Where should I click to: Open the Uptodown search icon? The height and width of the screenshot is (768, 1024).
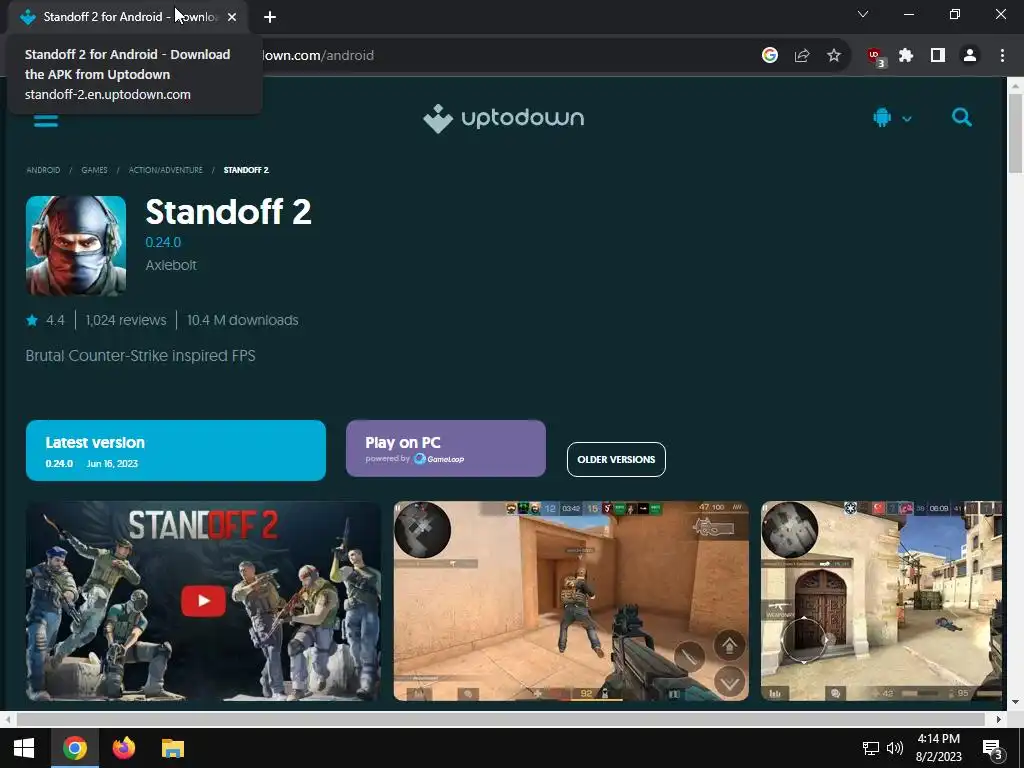(961, 118)
